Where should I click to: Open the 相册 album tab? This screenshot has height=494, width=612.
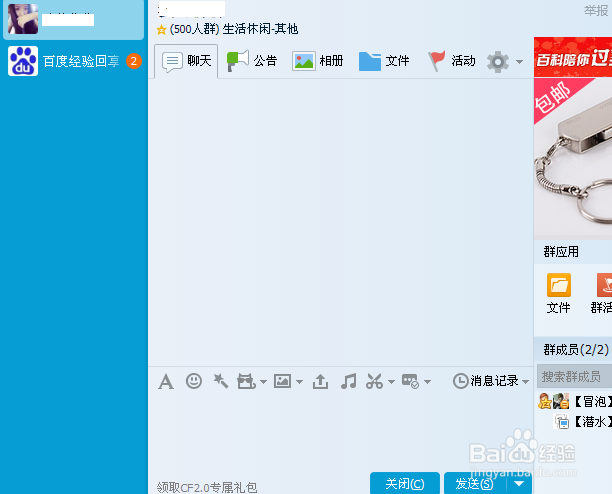tap(318, 61)
